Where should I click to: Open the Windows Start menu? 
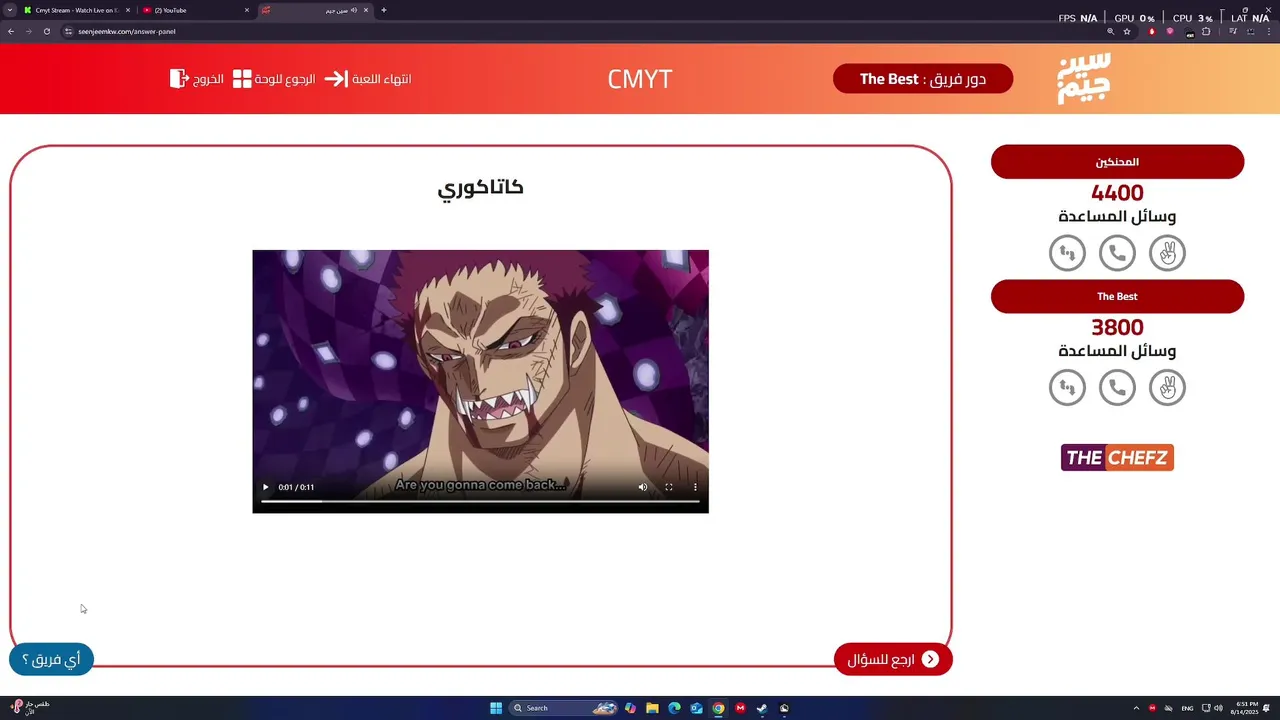click(496, 708)
